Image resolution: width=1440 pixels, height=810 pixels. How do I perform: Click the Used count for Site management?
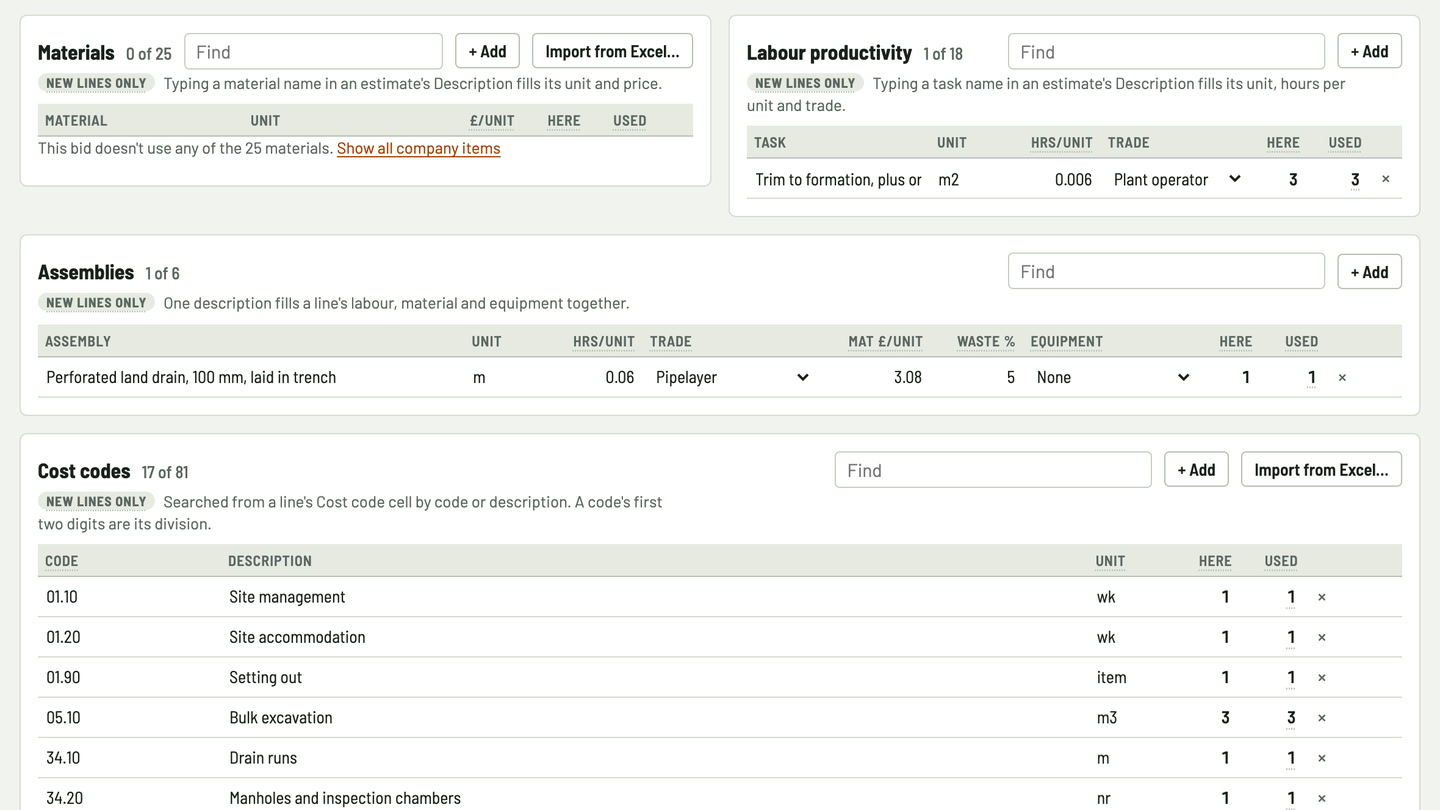click(1291, 598)
